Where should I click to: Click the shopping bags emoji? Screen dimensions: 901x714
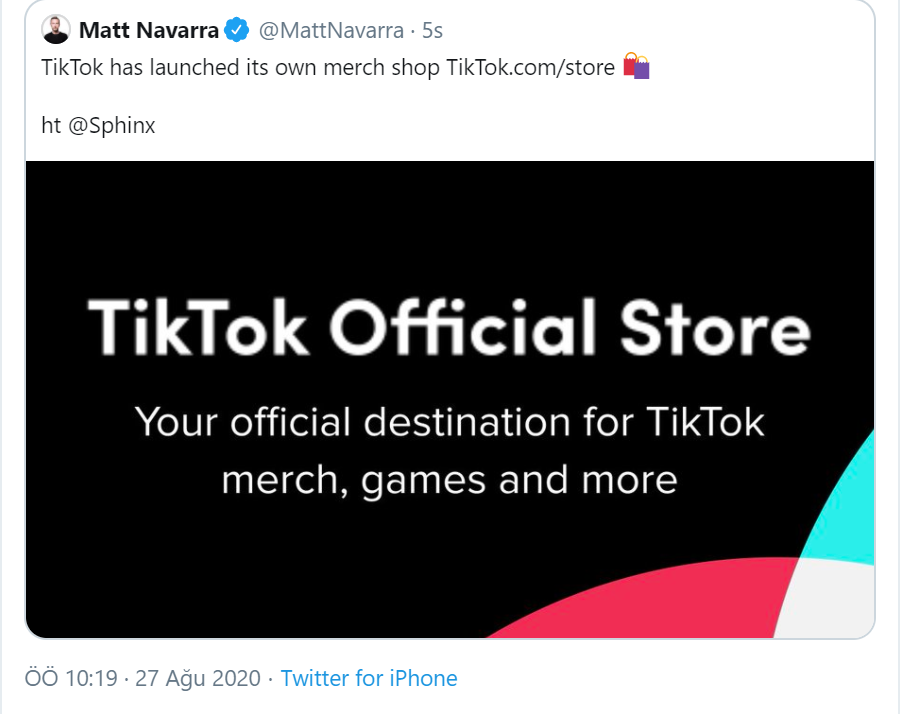[x=636, y=67]
